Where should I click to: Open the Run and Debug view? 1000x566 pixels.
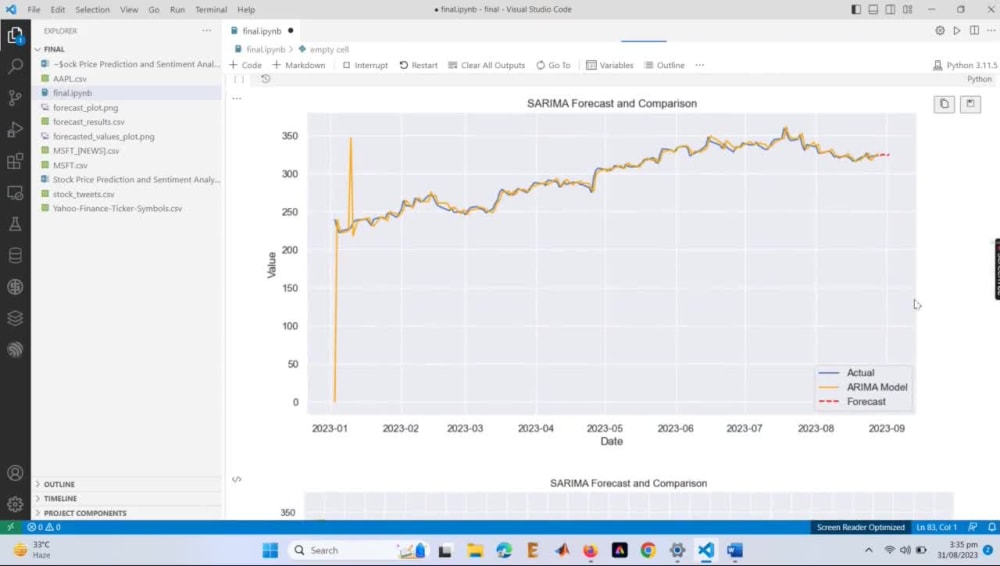15,130
